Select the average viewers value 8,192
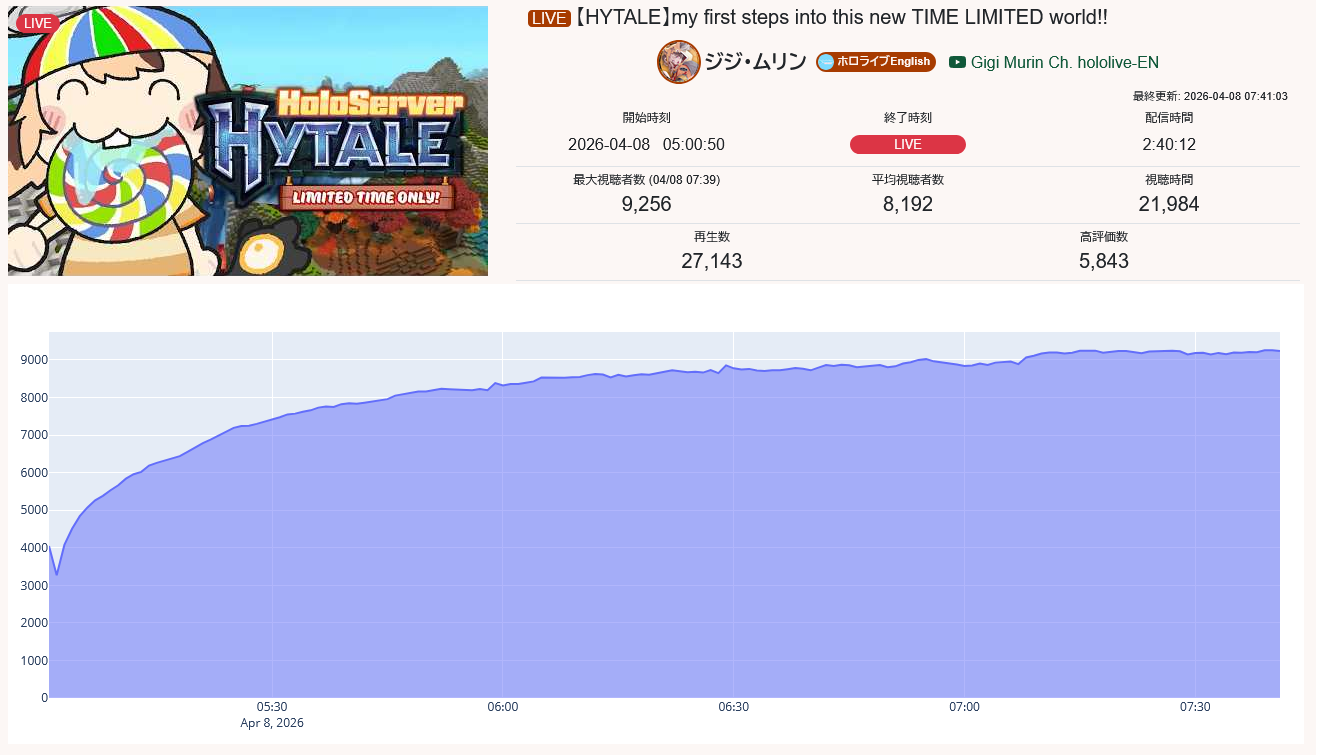Viewport: 1321px width, 755px height. (908, 204)
